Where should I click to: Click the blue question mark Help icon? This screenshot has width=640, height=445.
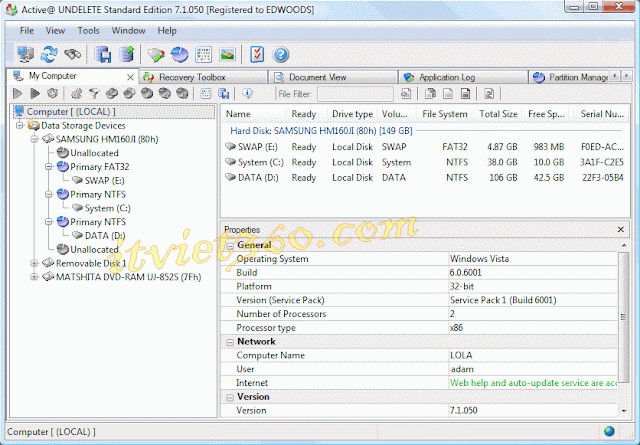pos(281,54)
